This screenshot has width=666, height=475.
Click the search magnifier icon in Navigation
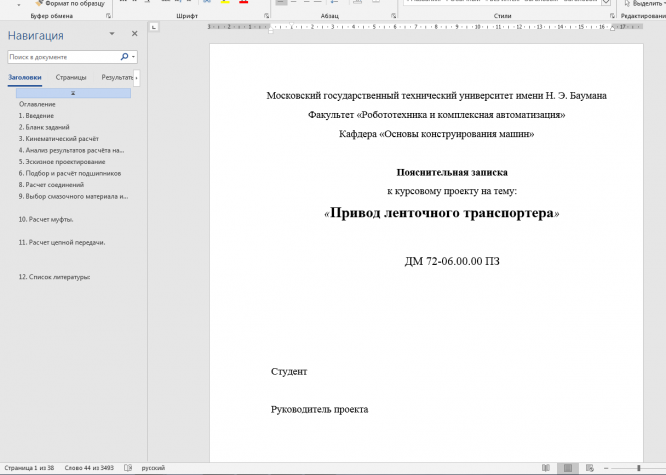123,58
